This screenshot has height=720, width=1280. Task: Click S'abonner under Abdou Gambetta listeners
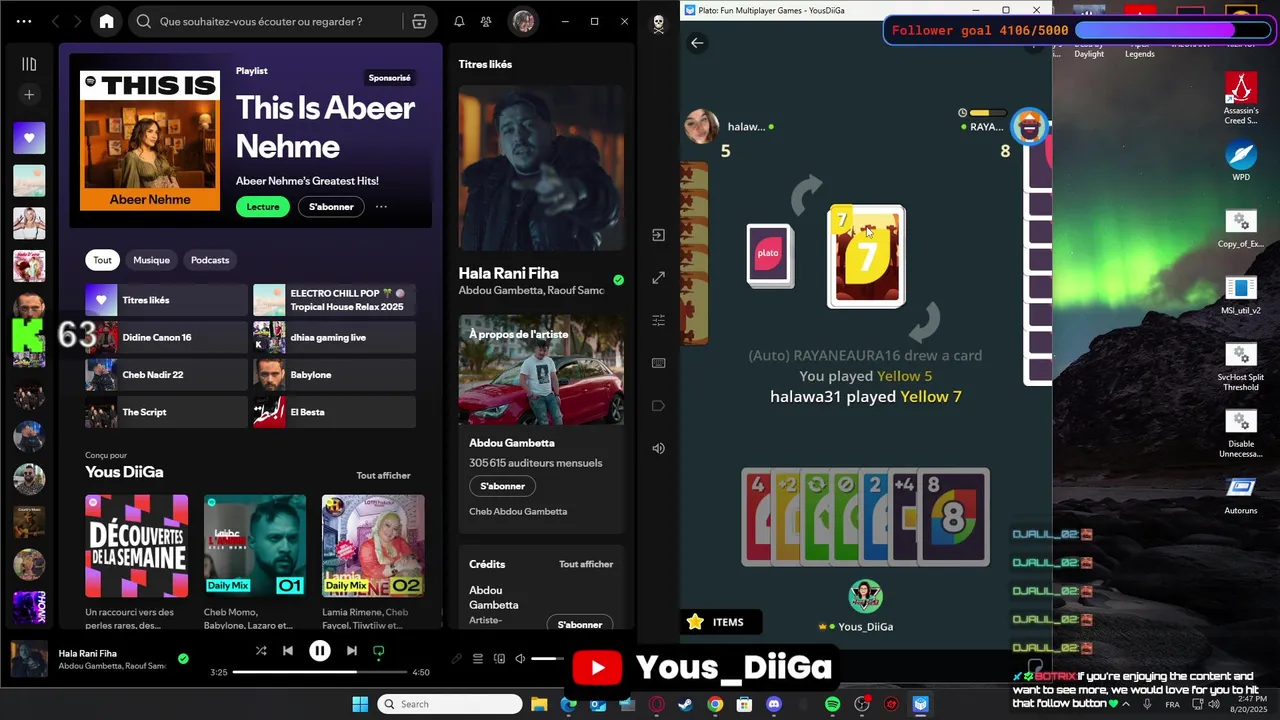[502, 486]
